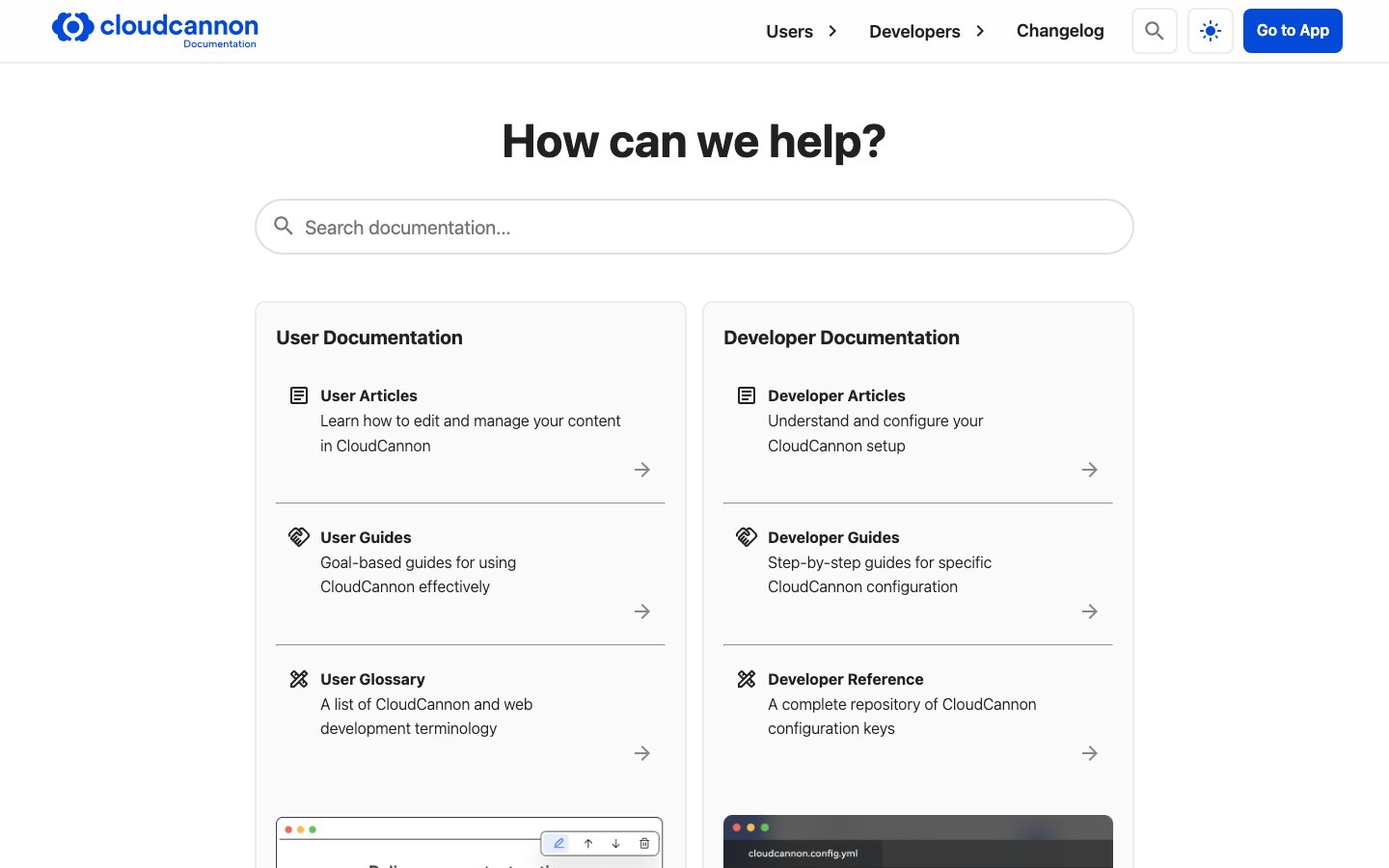Open the Developer Guides link

[x=833, y=537]
